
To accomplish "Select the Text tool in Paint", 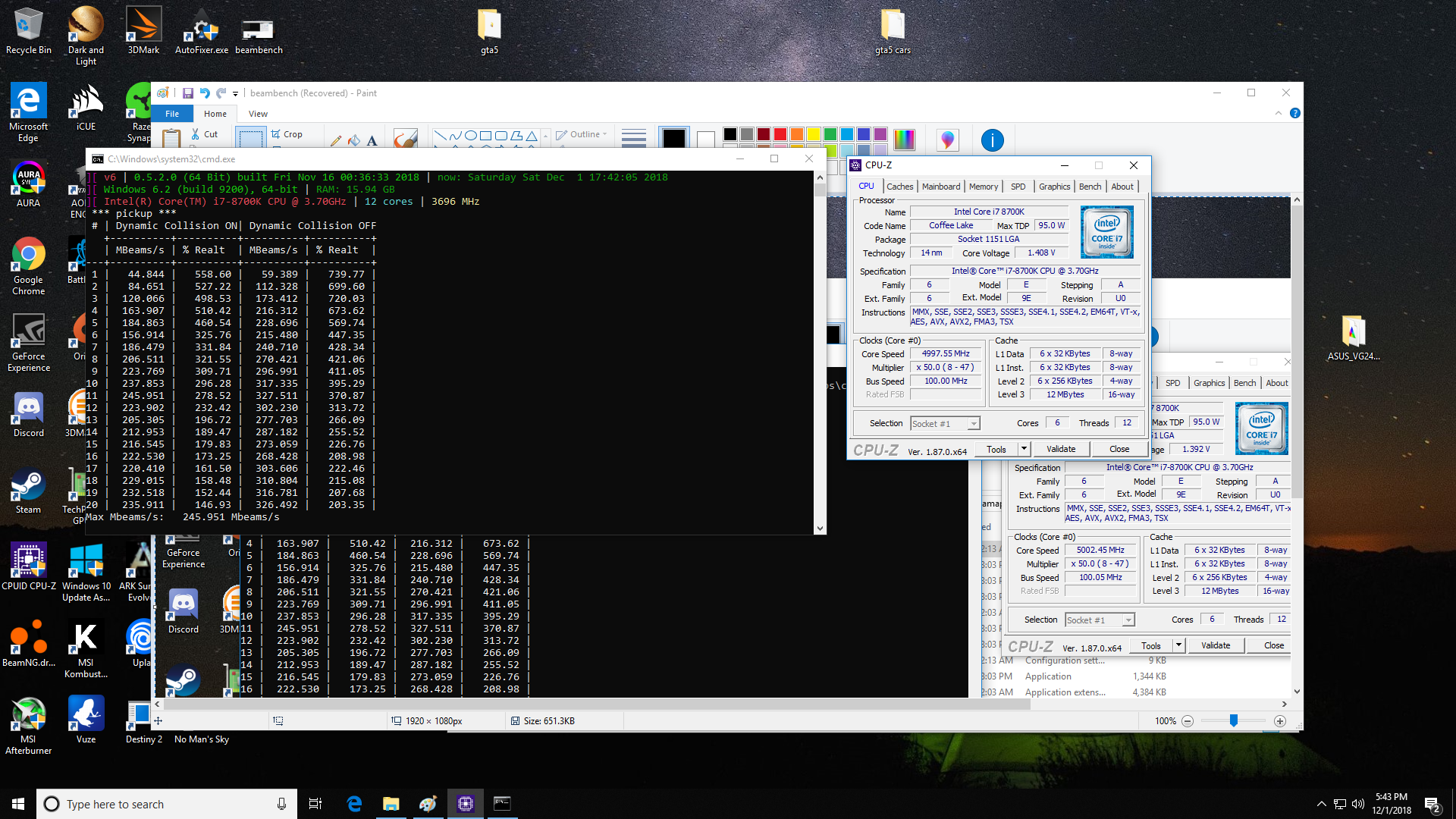I will coord(372,140).
